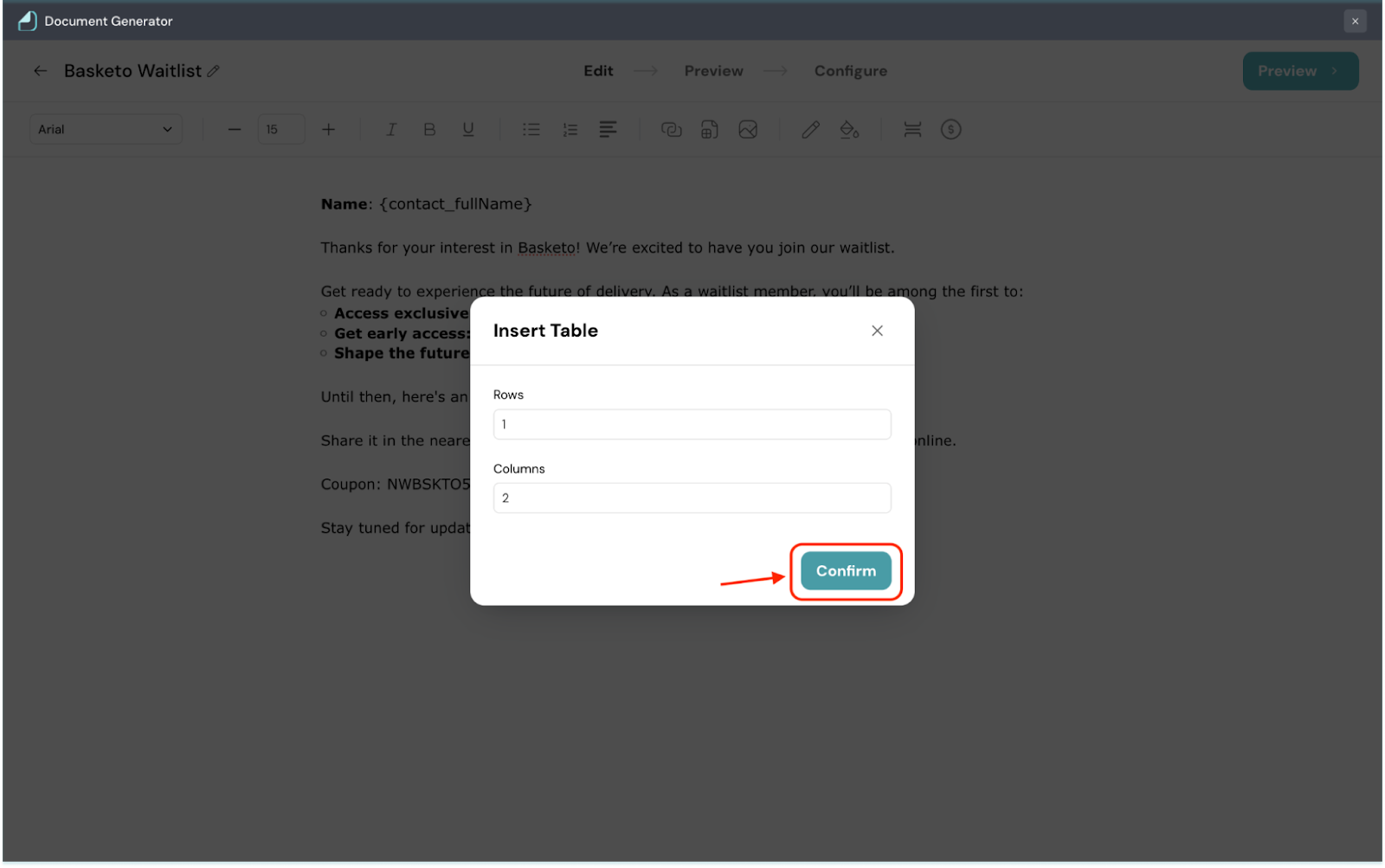Click the dollar sign icon
Image resolution: width=1385 pixels, height=868 pixels.
pos(950,130)
